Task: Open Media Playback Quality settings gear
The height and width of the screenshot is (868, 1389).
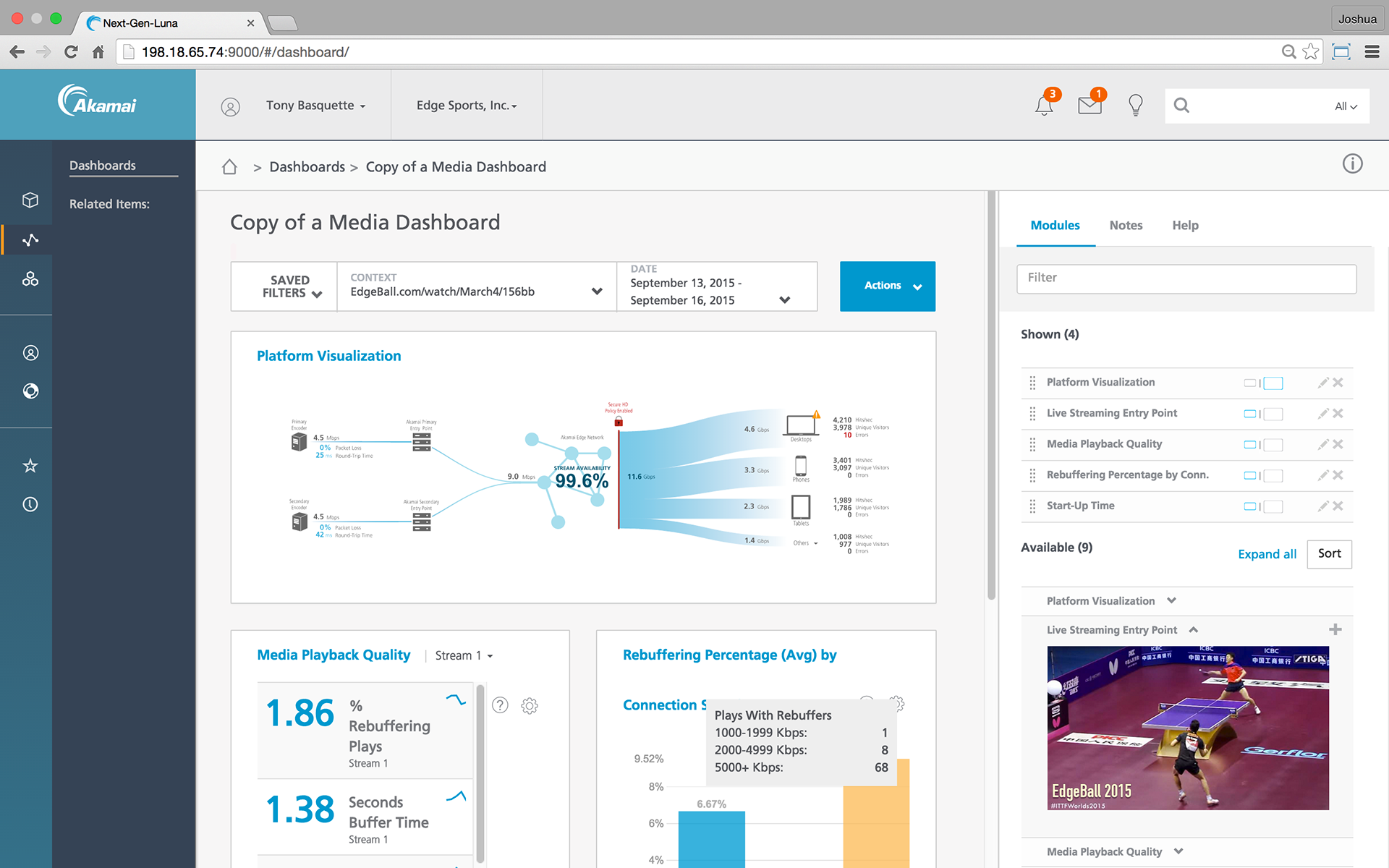Action: click(x=530, y=705)
